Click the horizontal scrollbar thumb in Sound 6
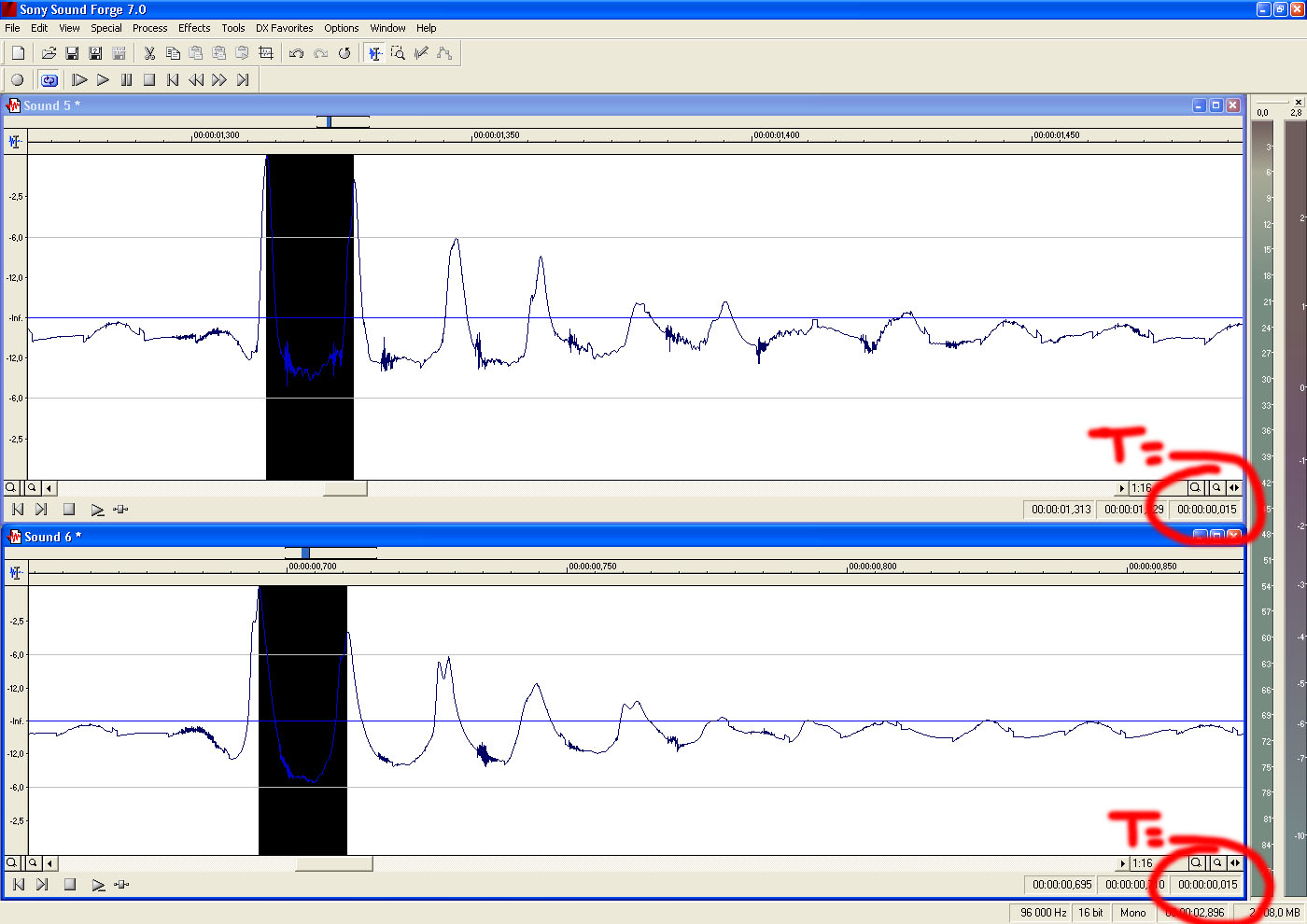This screenshot has height=924, width=1307. [x=333, y=864]
